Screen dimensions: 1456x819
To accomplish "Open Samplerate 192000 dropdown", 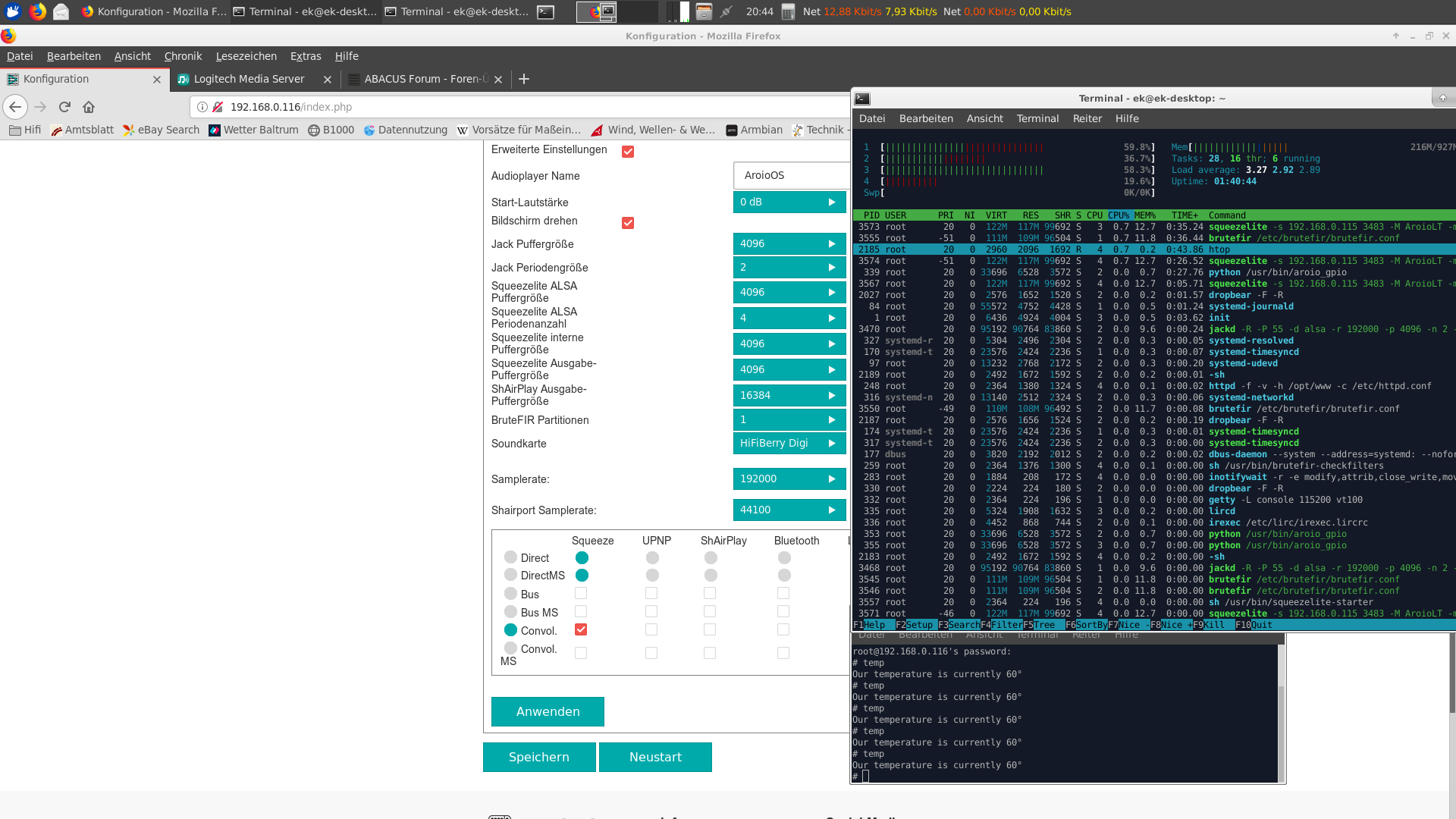I will pyautogui.click(x=789, y=479).
